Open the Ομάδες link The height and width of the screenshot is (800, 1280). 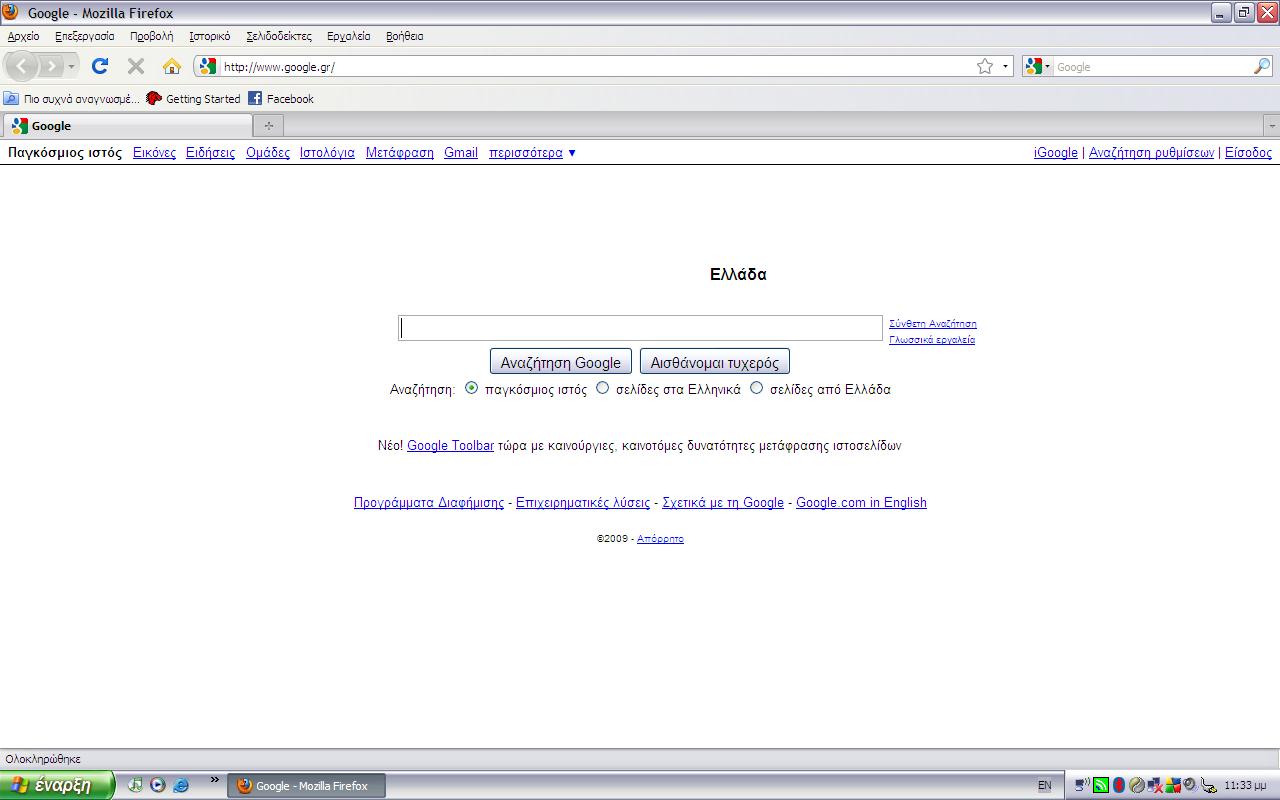pos(268,153)
